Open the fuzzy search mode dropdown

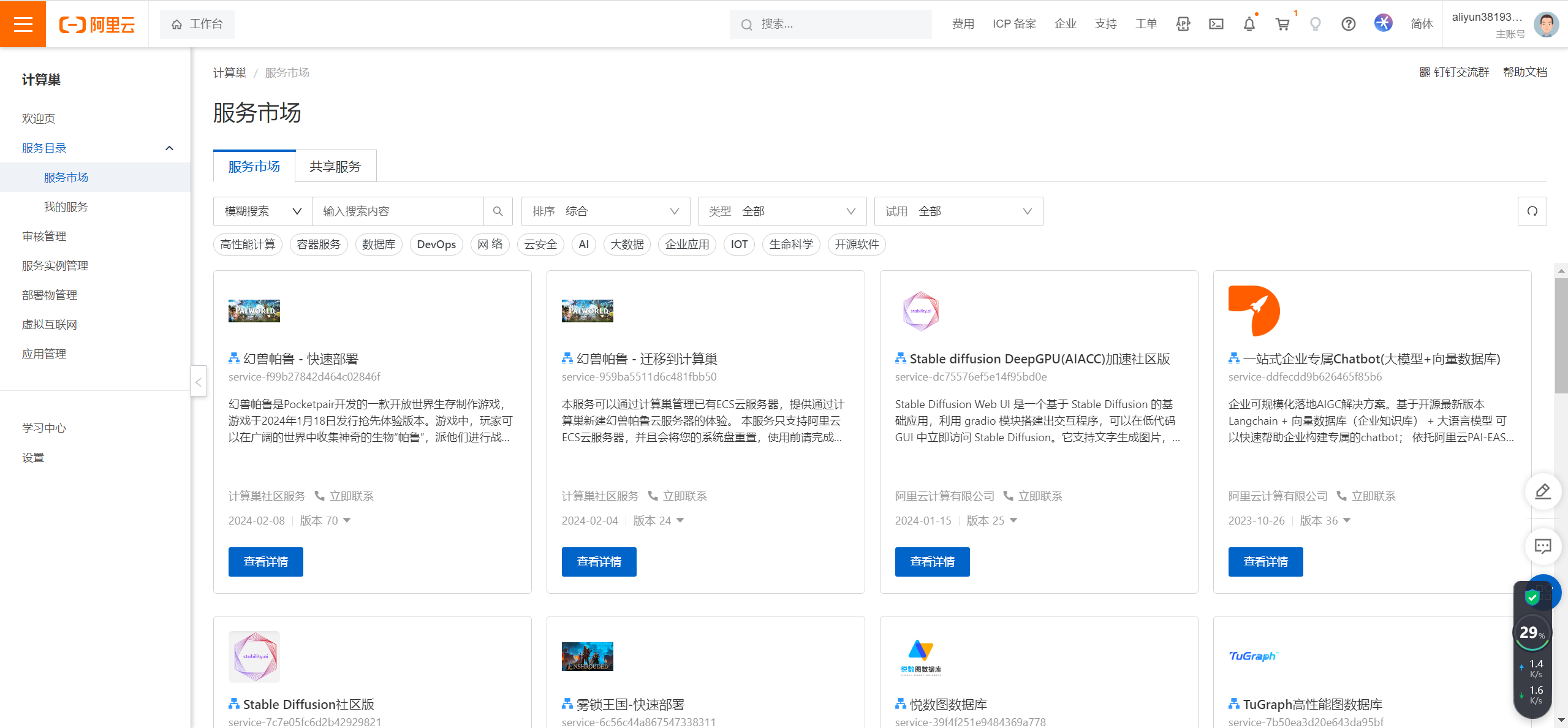tap(263, 211)
